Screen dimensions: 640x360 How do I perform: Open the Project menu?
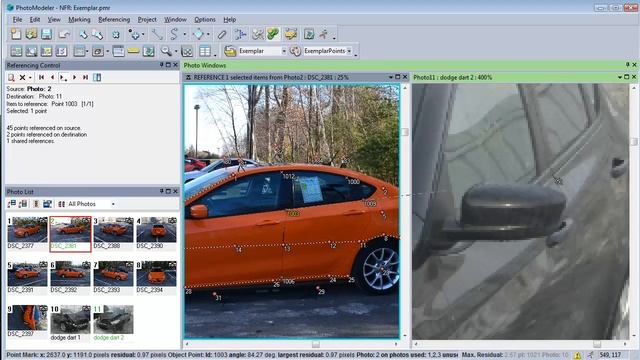[x=147, y=20]
